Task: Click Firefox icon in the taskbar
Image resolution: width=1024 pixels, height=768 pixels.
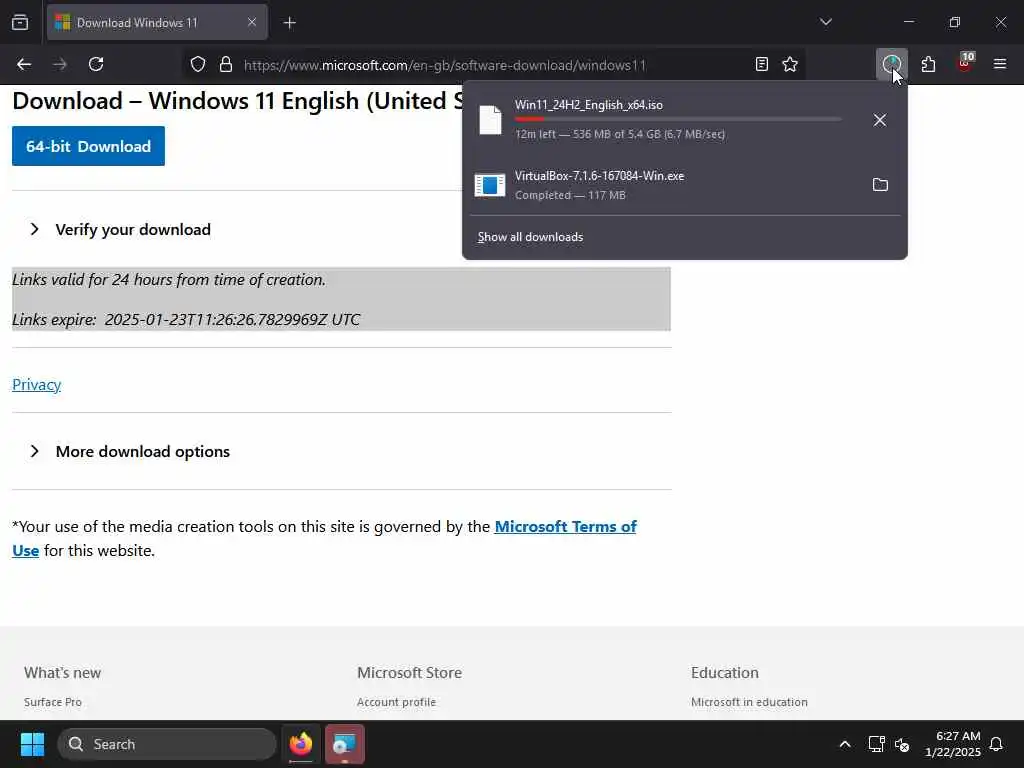Action: [300, 744]
